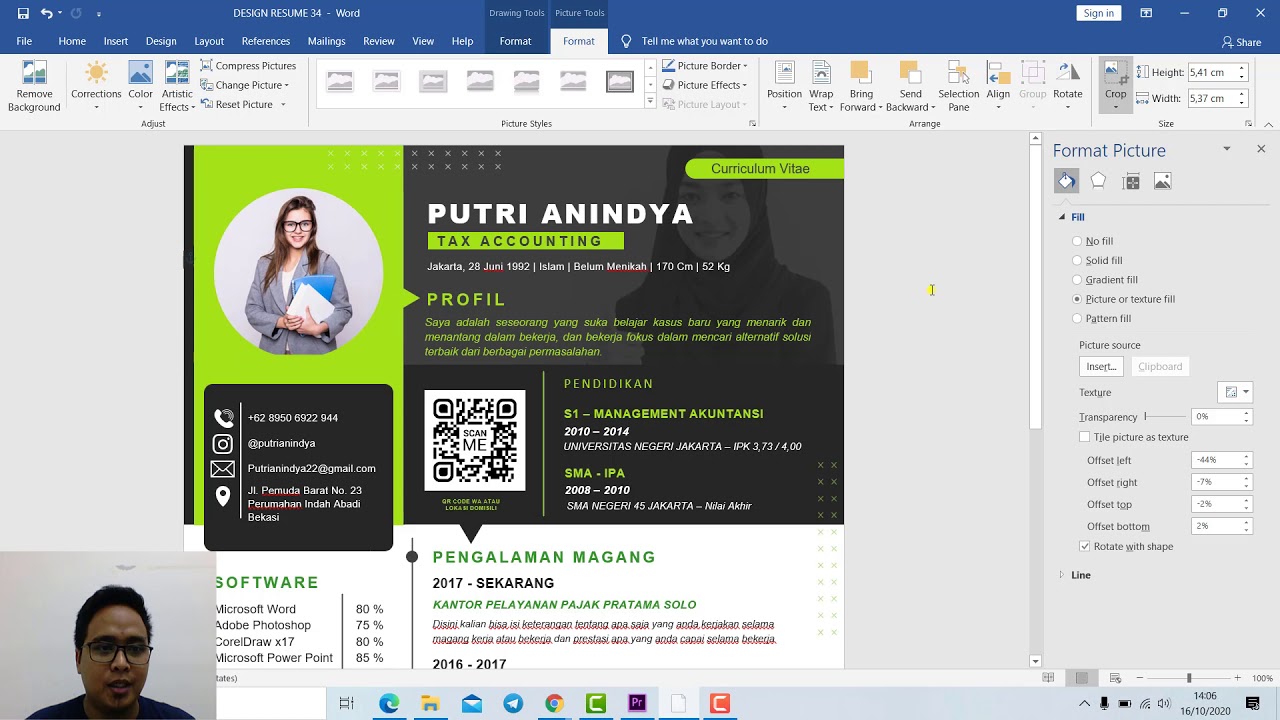Open File Explorer from the taskbar
The image size is (1280, 720).
pos(430,703)
